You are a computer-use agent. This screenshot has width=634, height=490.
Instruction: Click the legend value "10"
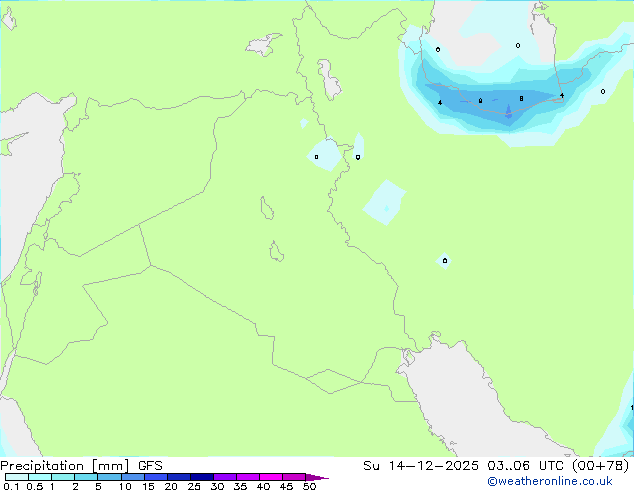pyautogui.click(x=125, y=486)
